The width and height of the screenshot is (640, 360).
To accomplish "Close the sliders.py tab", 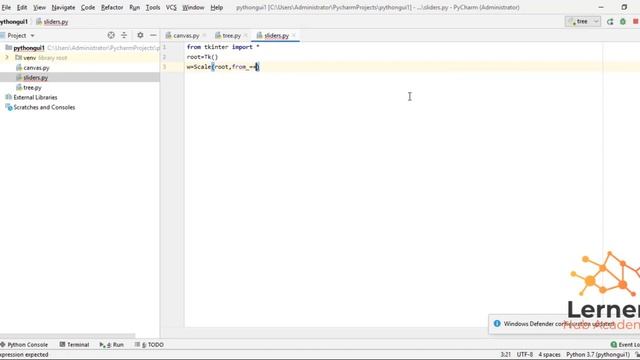I will pyautogui.click(x=294, y=36).
